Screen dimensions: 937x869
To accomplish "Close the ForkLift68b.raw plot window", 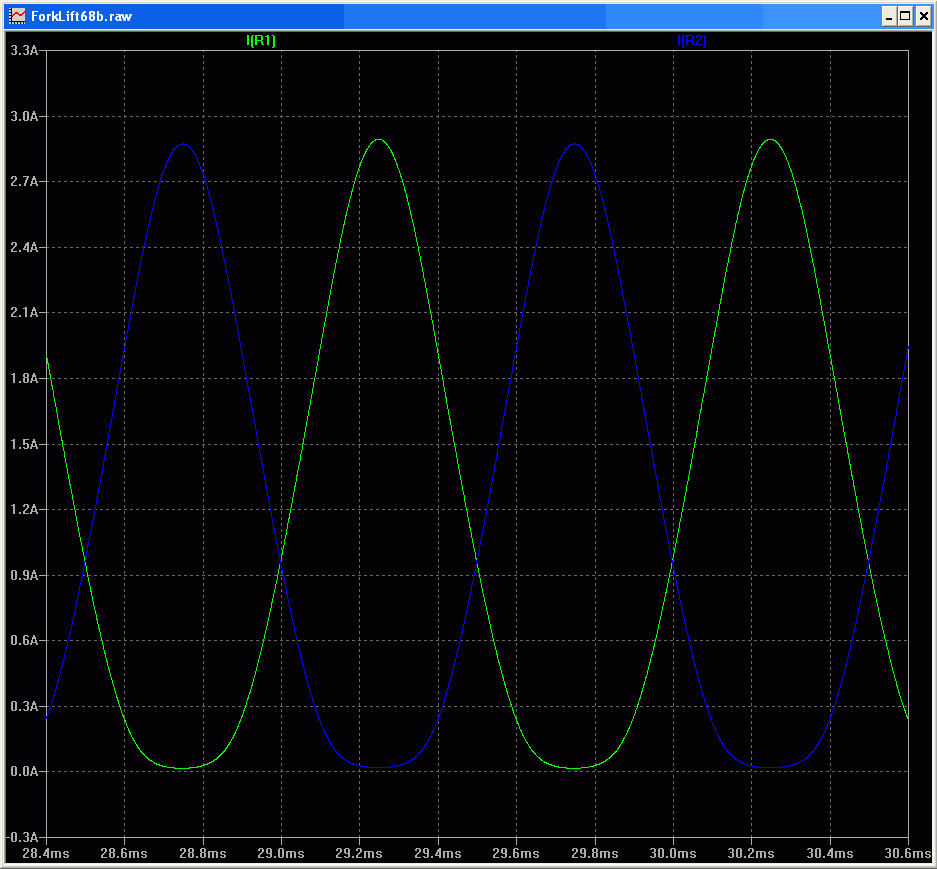I will coord(923,16).
